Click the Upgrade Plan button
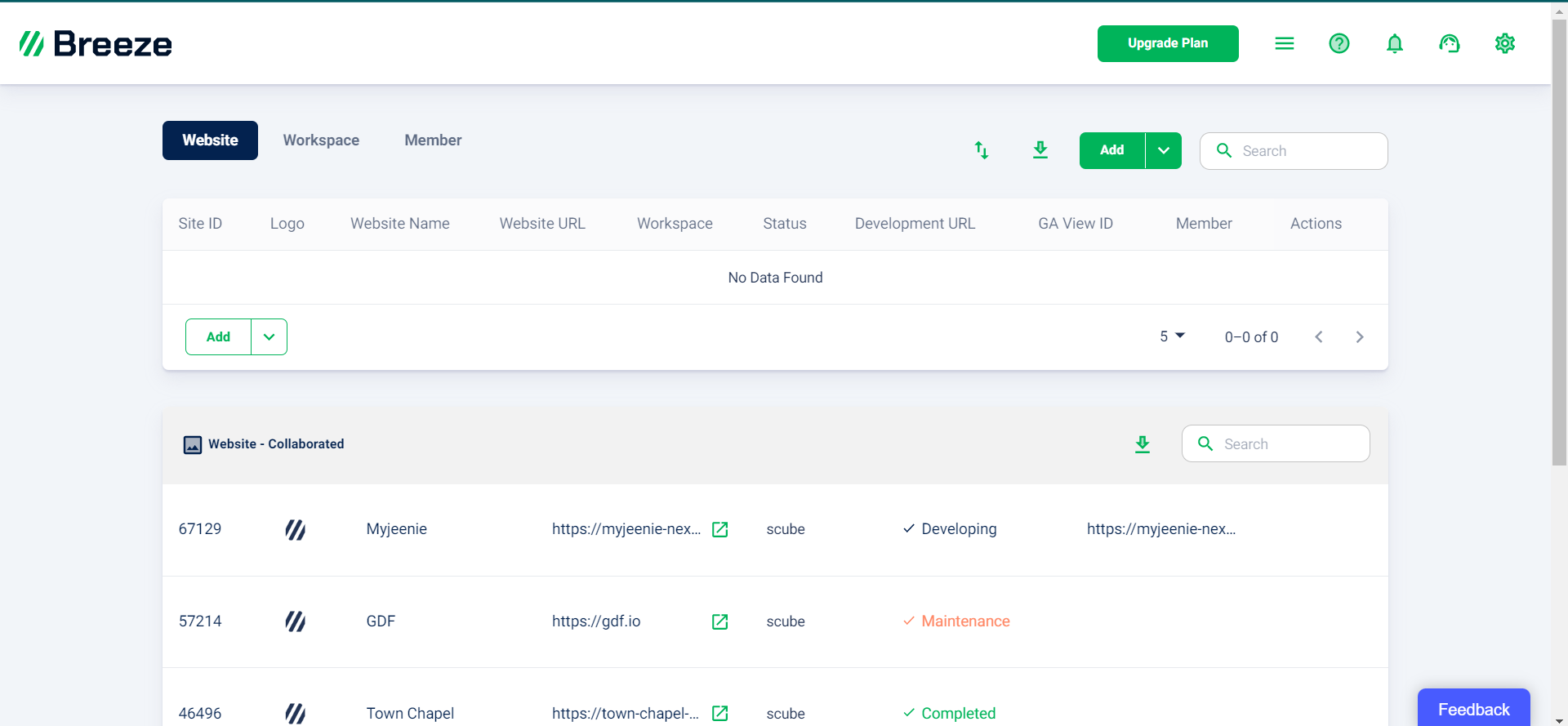 1168,43
